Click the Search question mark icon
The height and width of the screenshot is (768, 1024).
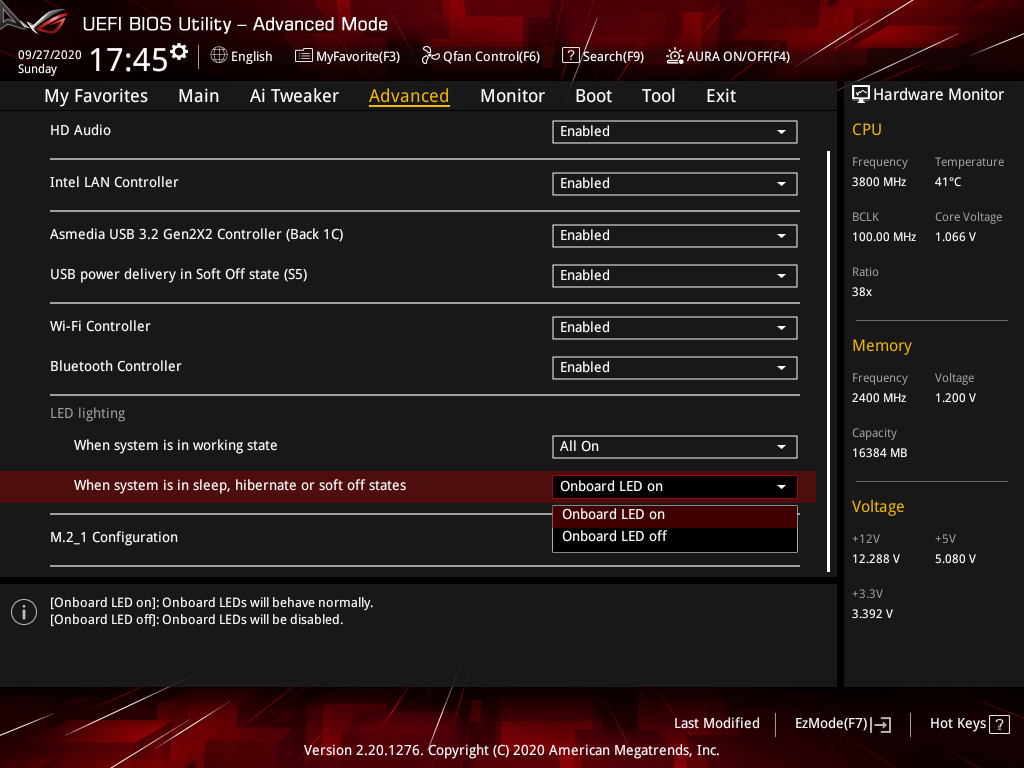570,56
